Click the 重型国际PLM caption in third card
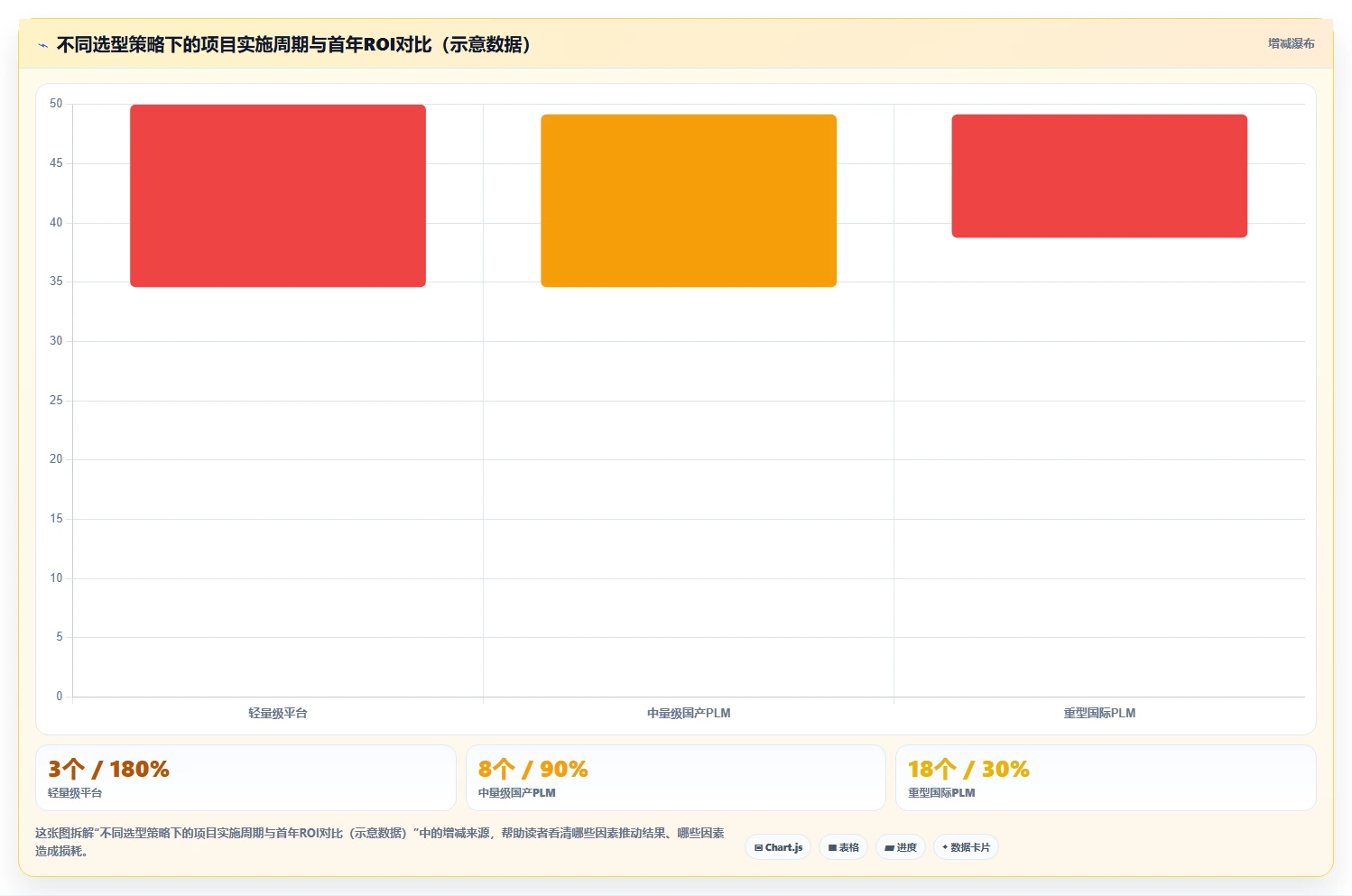This screenshot has height=896, width=1352. coord(941,793)
